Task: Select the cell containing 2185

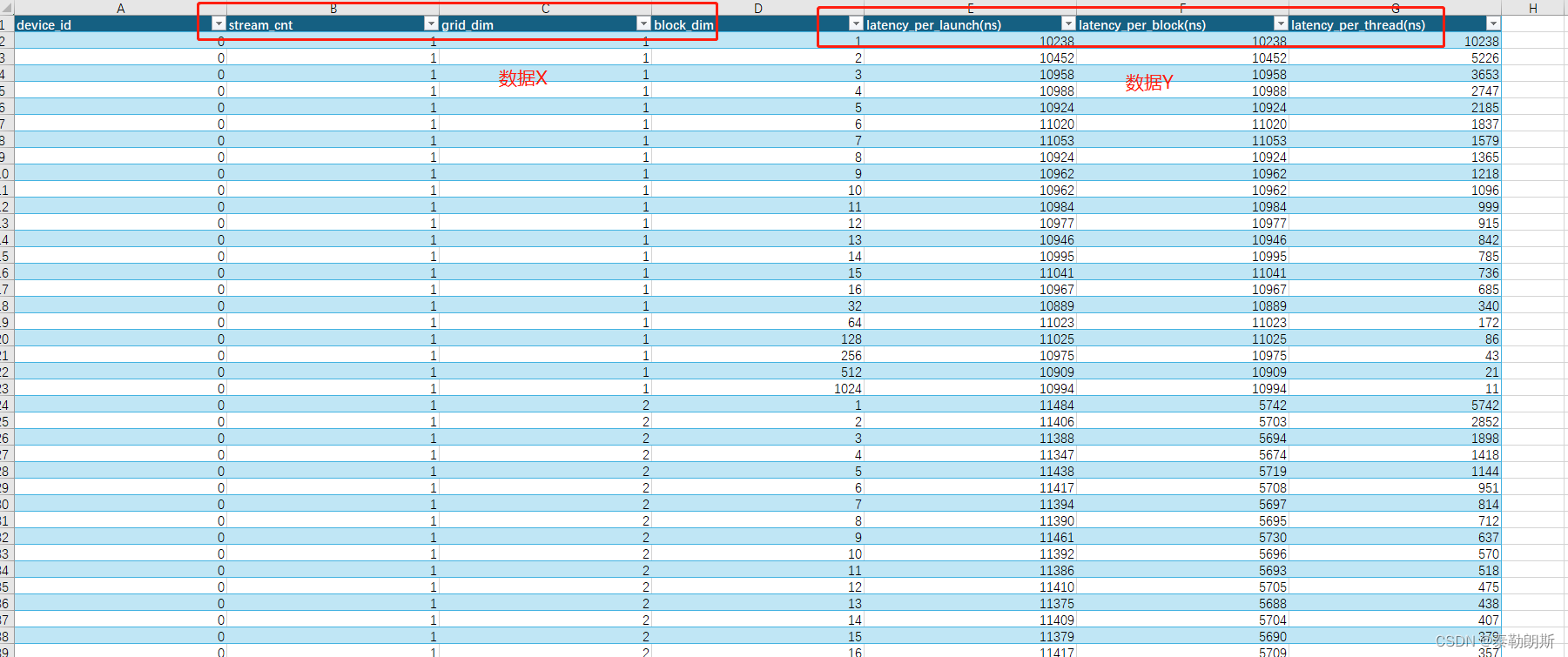Action: click(x=1395, y=107)
